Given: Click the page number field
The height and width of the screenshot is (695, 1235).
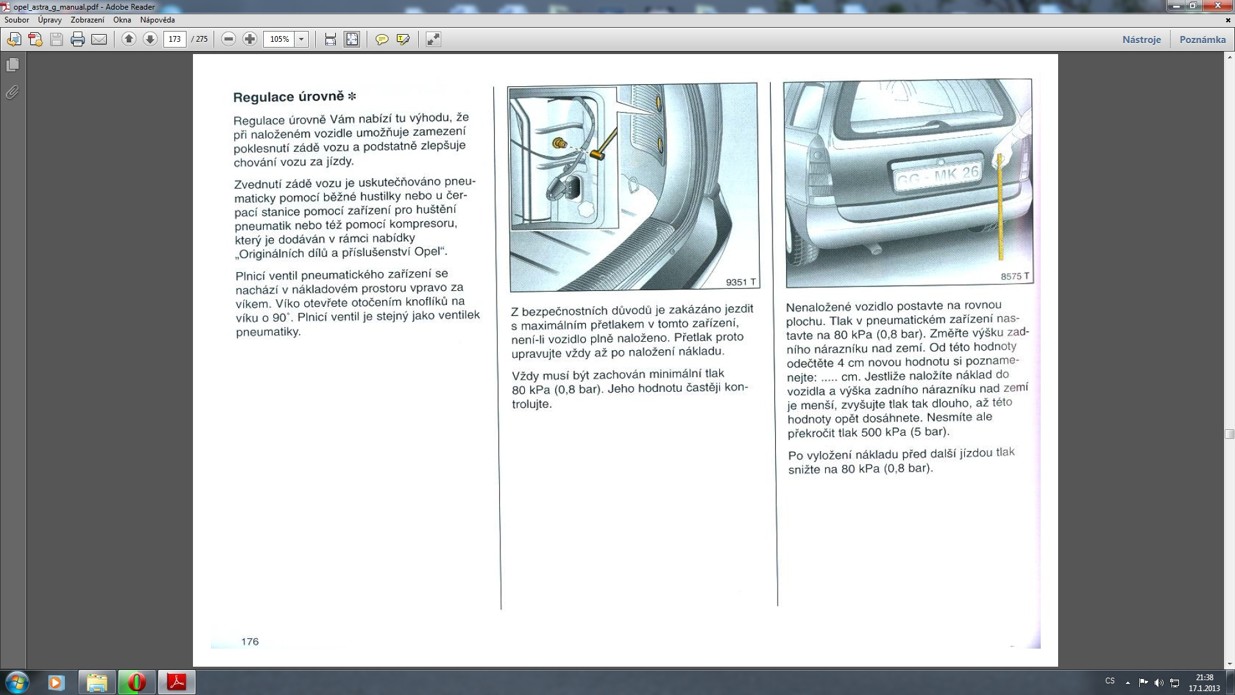Looking at the screenshot, I should (x=175, y=39).
